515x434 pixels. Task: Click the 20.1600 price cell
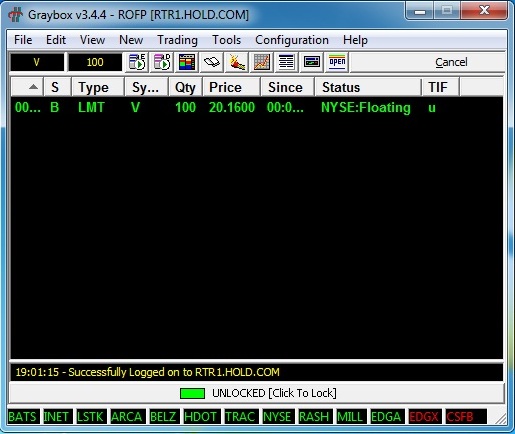(232, 107)
